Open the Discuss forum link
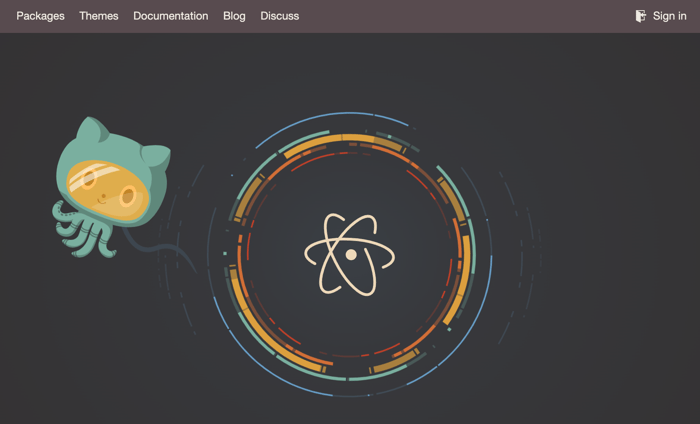This screenshot has width=700, height=424. click(279, 16)
